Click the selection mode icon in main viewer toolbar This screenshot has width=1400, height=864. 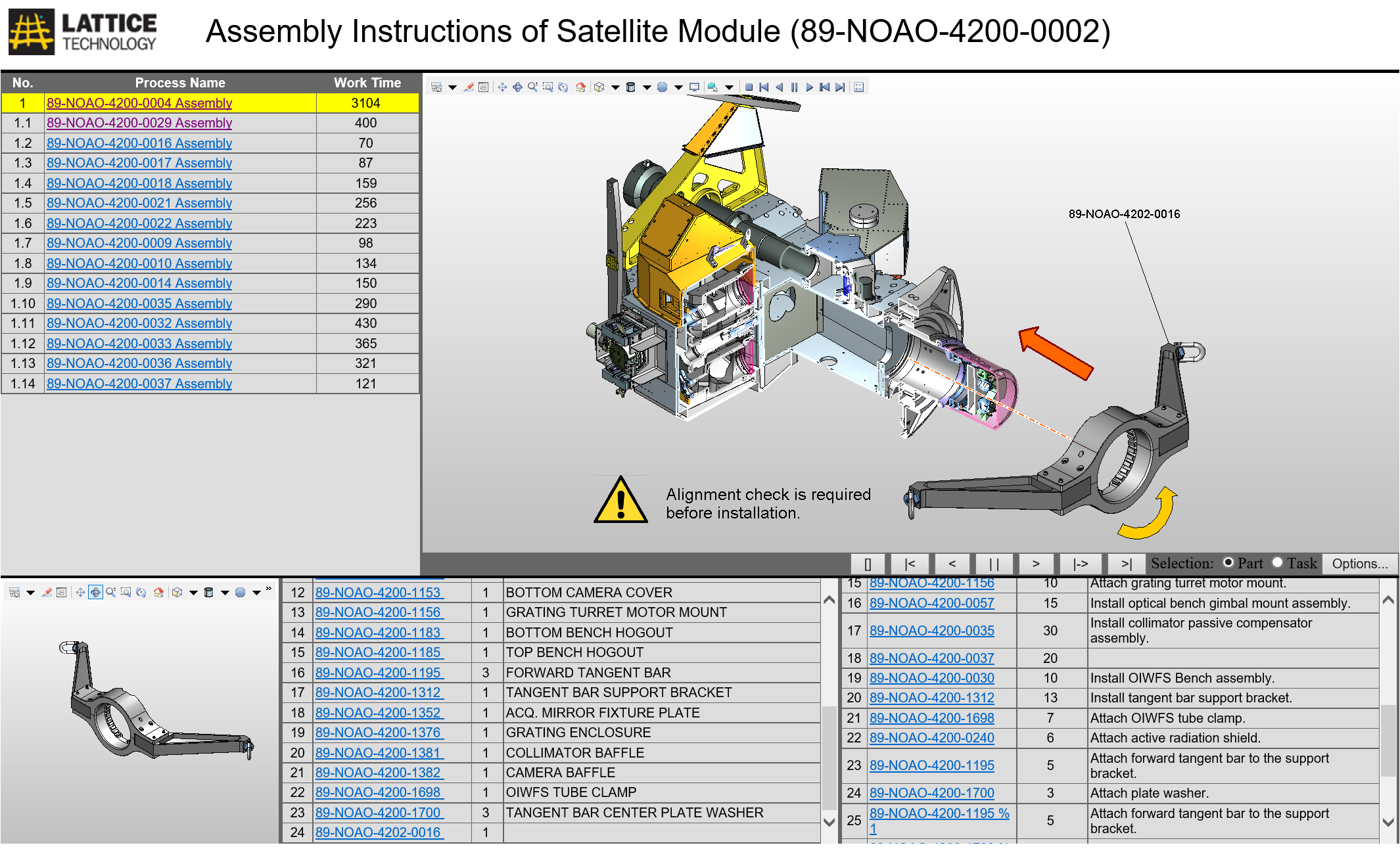click(x=436, y=87)
